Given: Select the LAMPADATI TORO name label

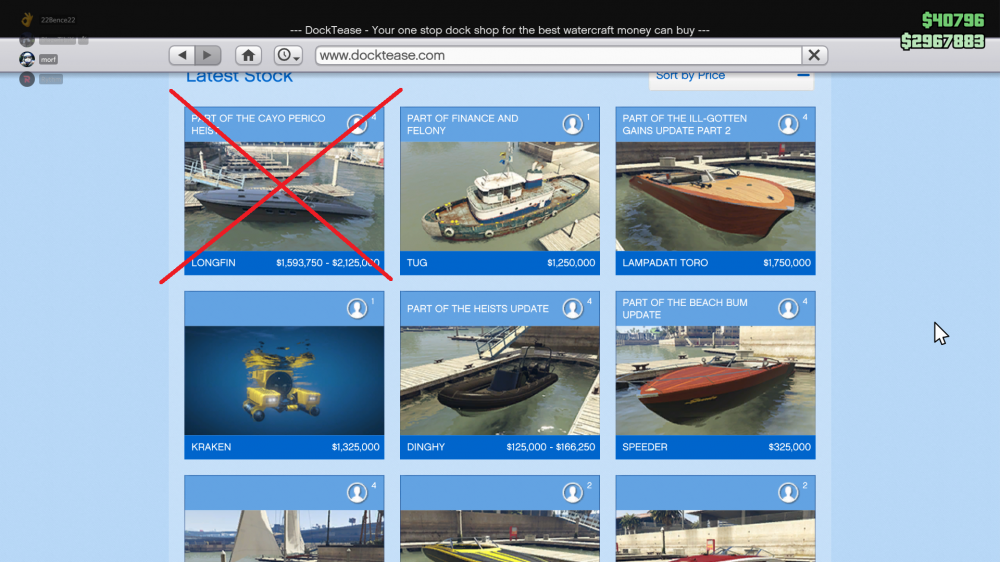Looking at the screenshot, I should 665,263.
